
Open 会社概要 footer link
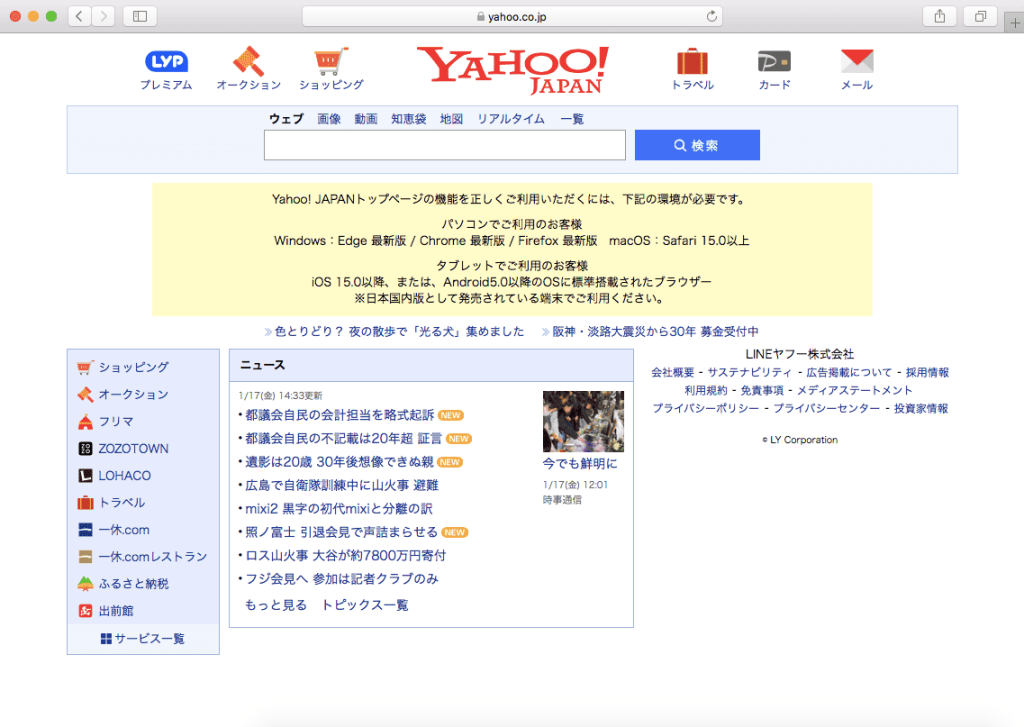click(673, 372)
